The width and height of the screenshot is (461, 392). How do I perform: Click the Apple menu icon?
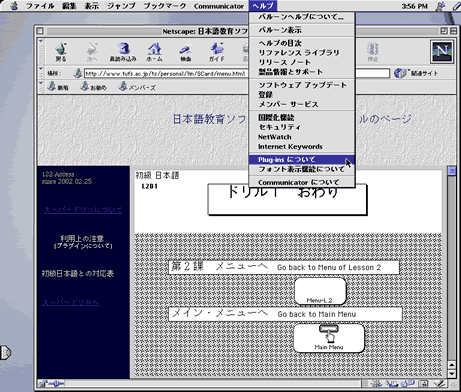(x=14, y=6)
